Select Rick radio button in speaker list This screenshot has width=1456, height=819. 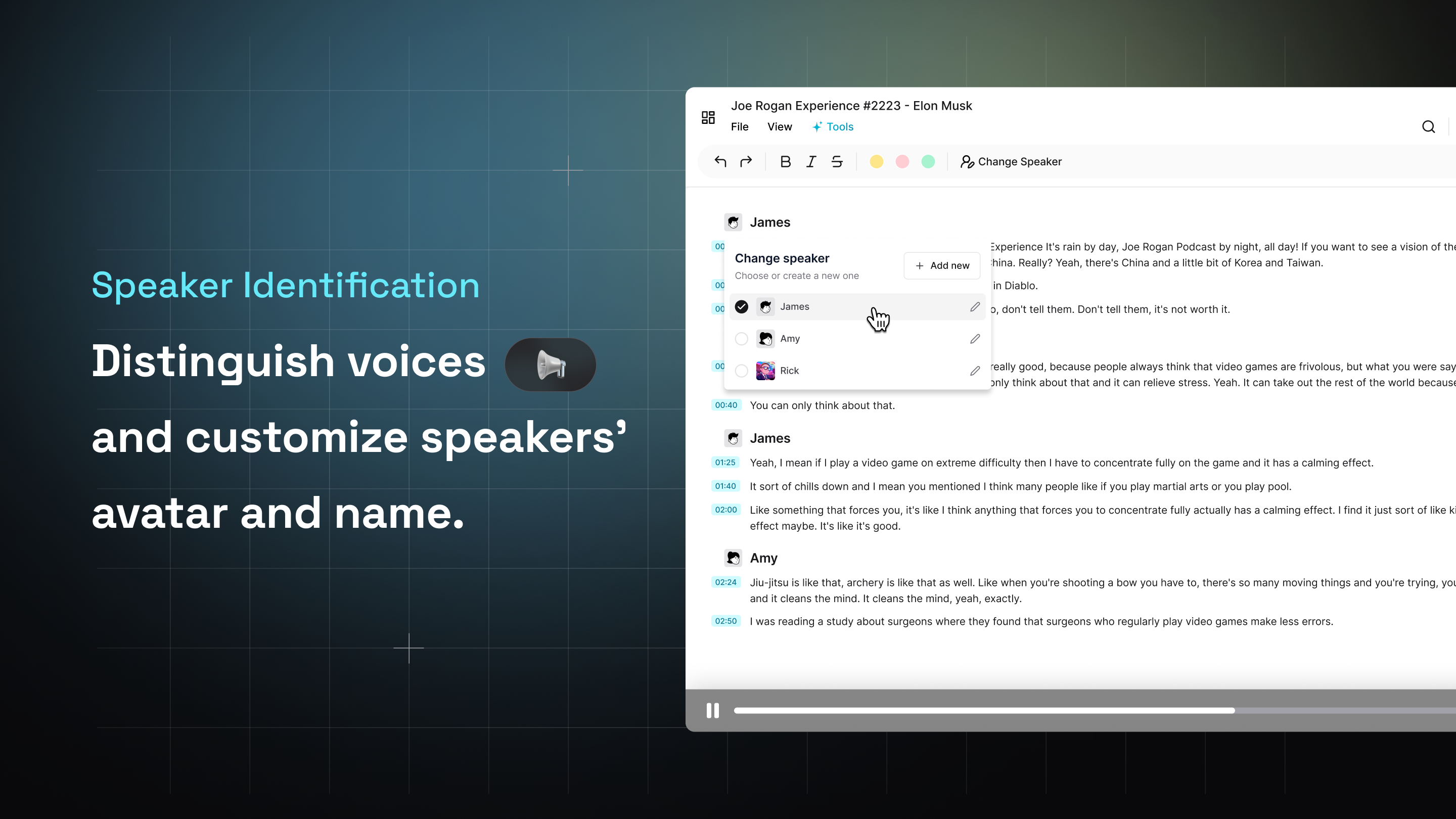point(742,371)
